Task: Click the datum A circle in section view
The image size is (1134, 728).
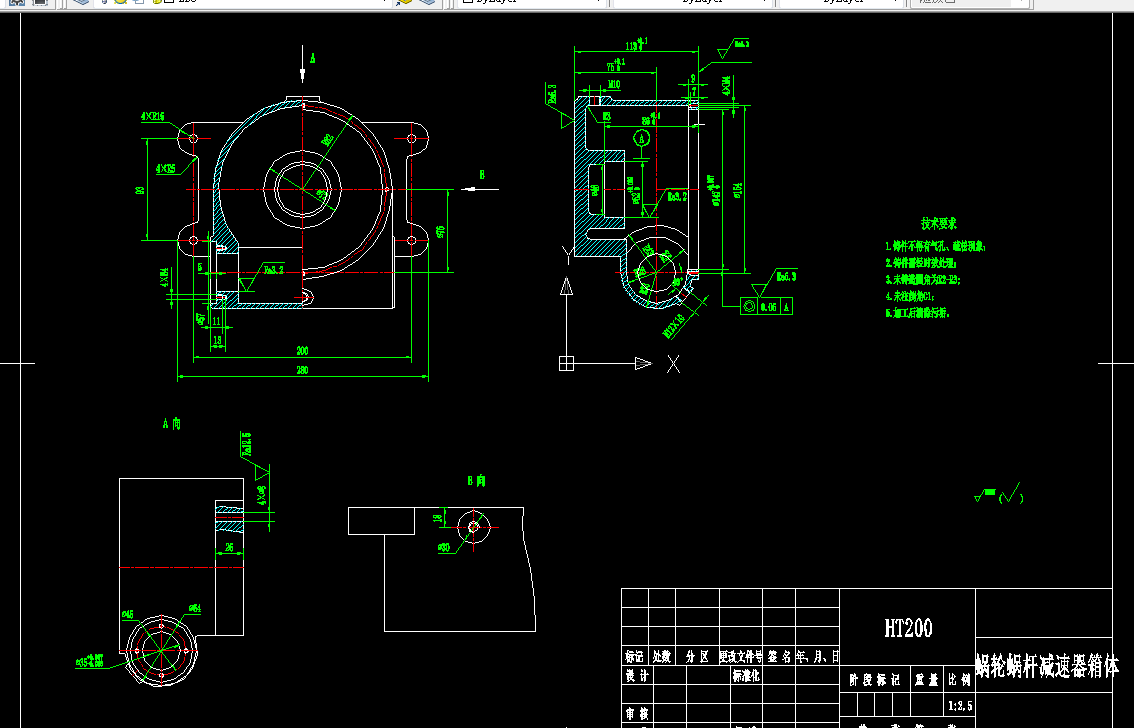Action: pos(641,138)
